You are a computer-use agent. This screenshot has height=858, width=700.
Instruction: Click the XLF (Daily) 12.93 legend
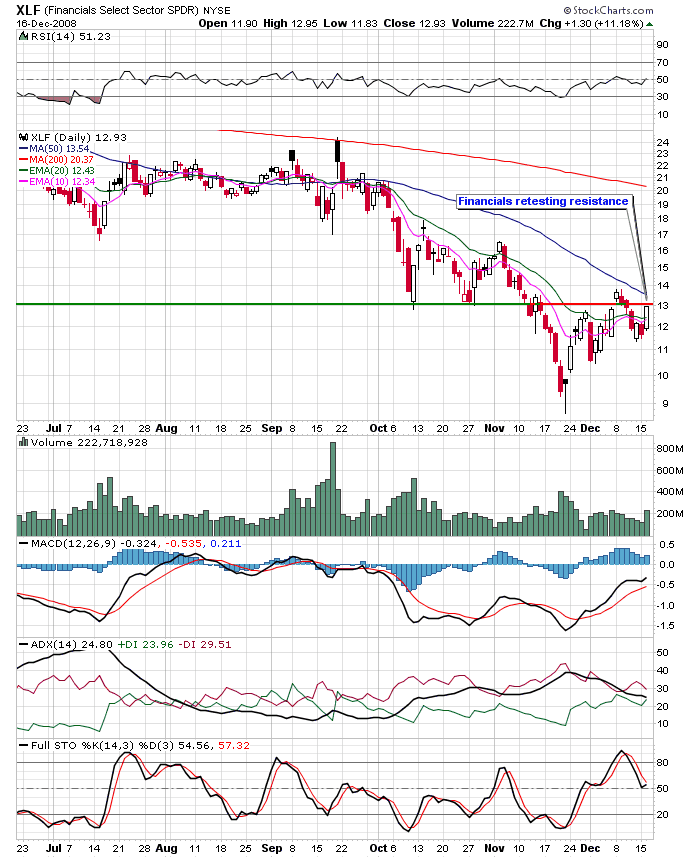coord(79,137)
